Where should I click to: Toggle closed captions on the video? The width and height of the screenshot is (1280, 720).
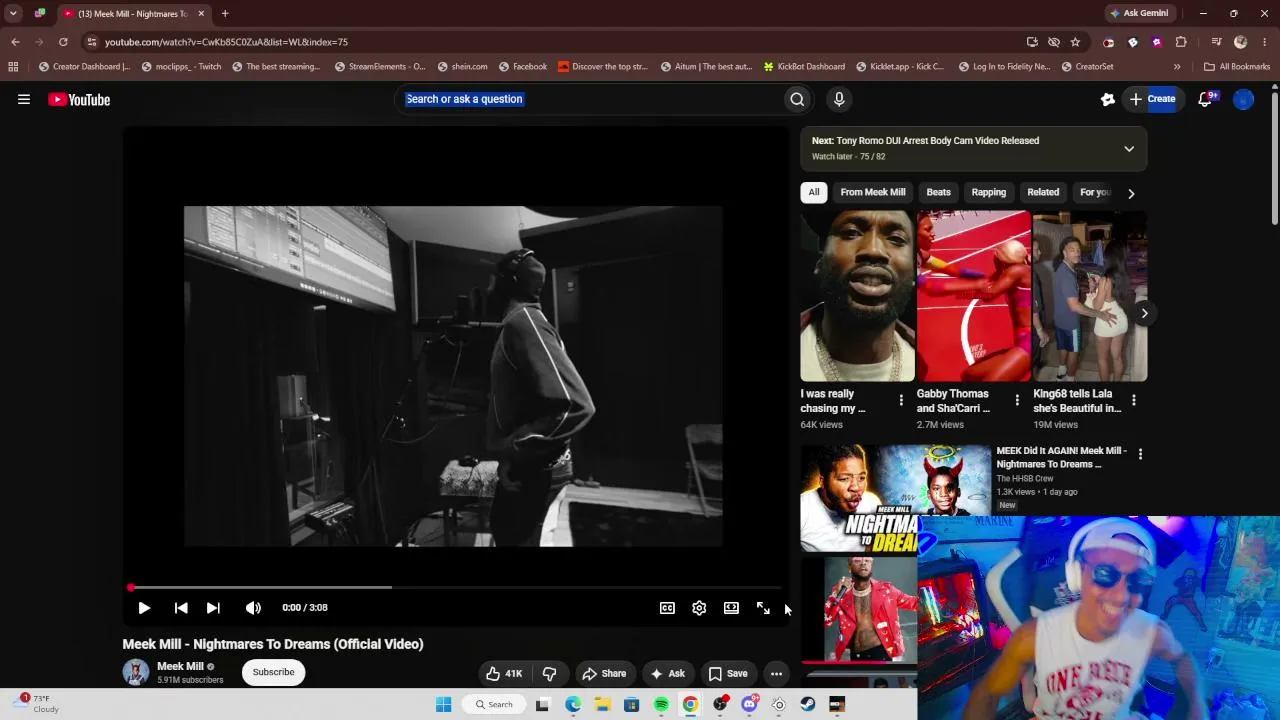(667, 608)
